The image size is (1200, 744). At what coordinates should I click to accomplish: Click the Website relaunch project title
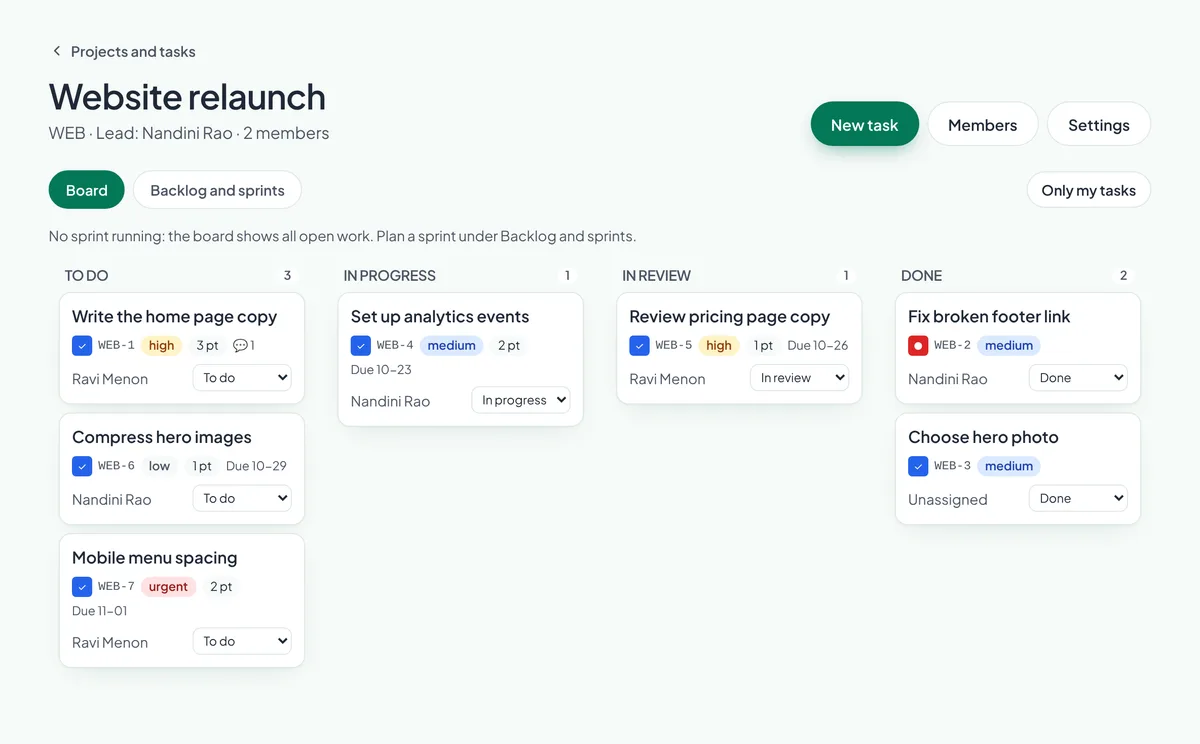click(x=187, y=97)
